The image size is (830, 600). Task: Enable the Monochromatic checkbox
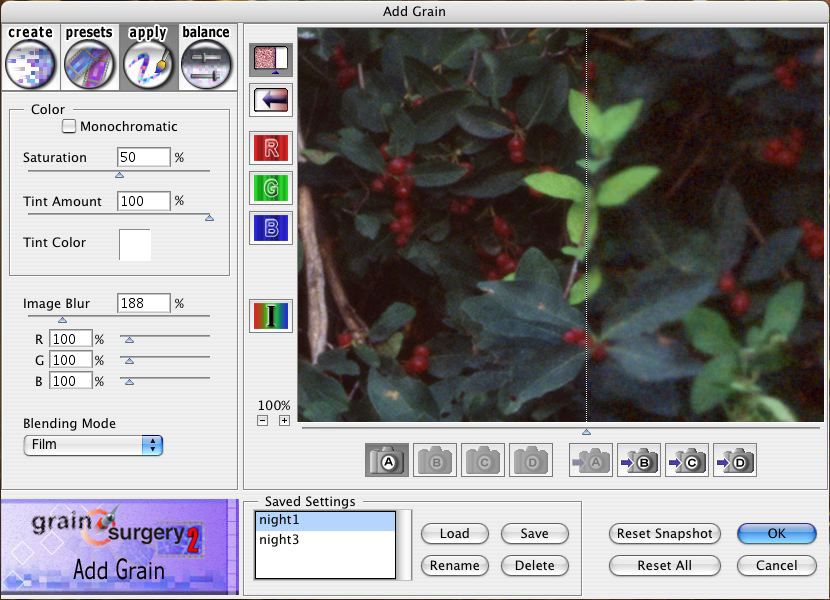pos(68,125)
